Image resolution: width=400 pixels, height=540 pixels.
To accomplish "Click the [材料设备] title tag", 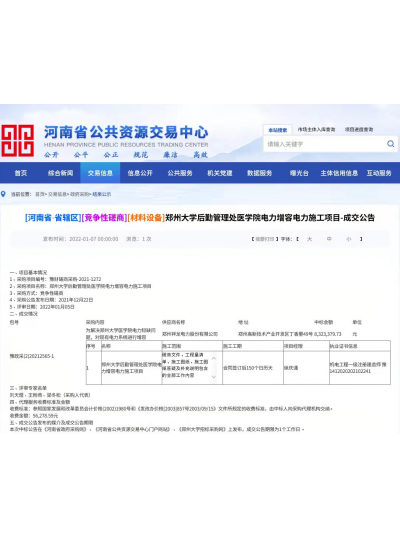I will [146, 218].
